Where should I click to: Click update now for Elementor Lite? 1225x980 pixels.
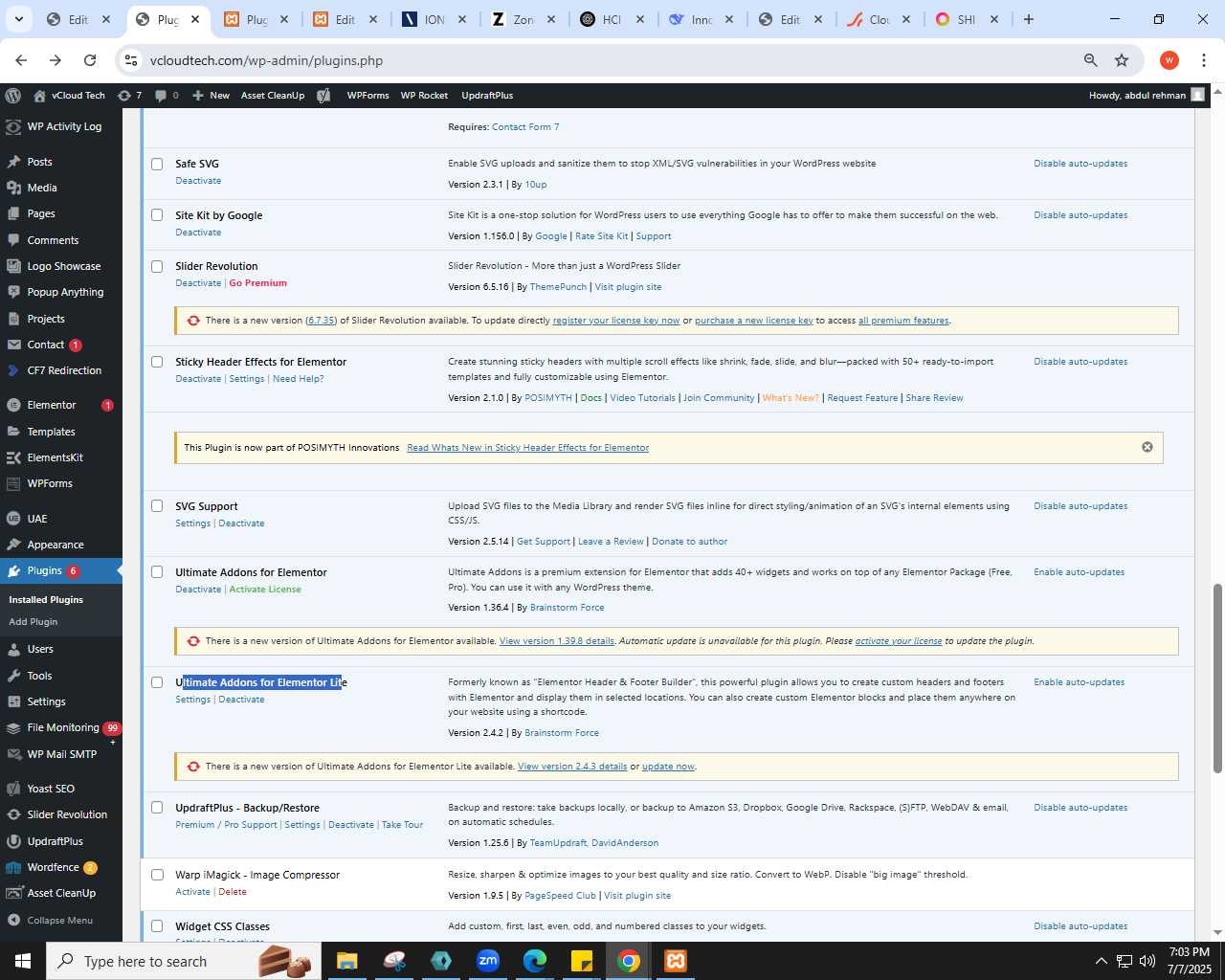pyautogui.click(x=668, y=767)
